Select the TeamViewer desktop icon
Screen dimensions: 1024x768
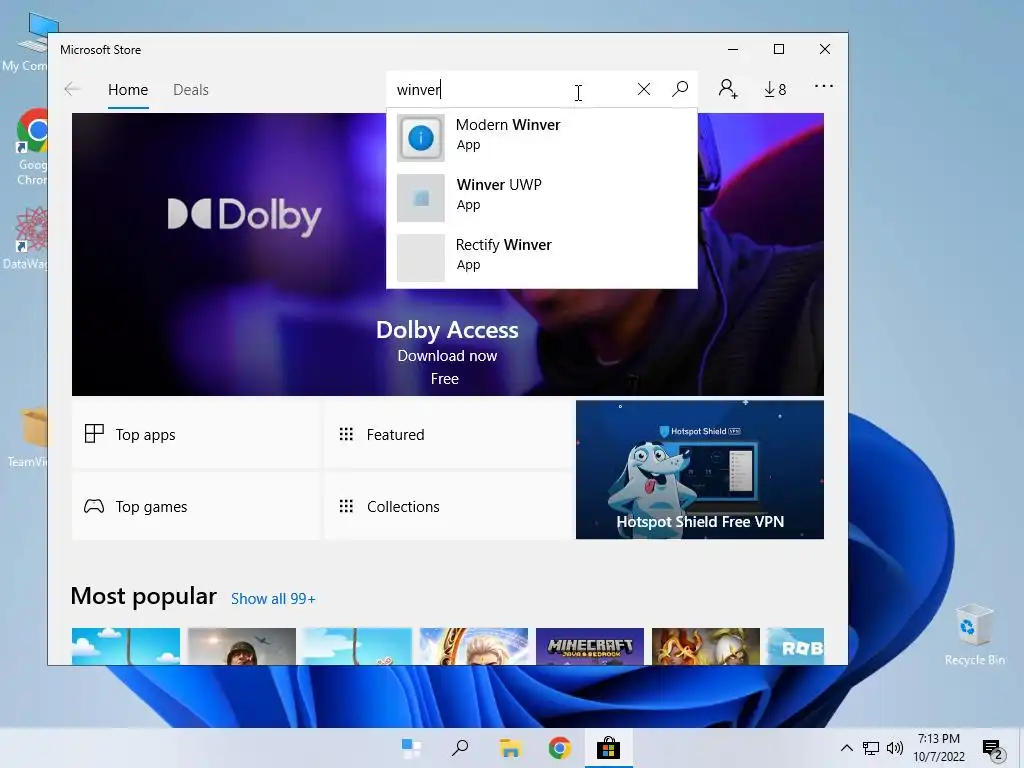(27, 436)
